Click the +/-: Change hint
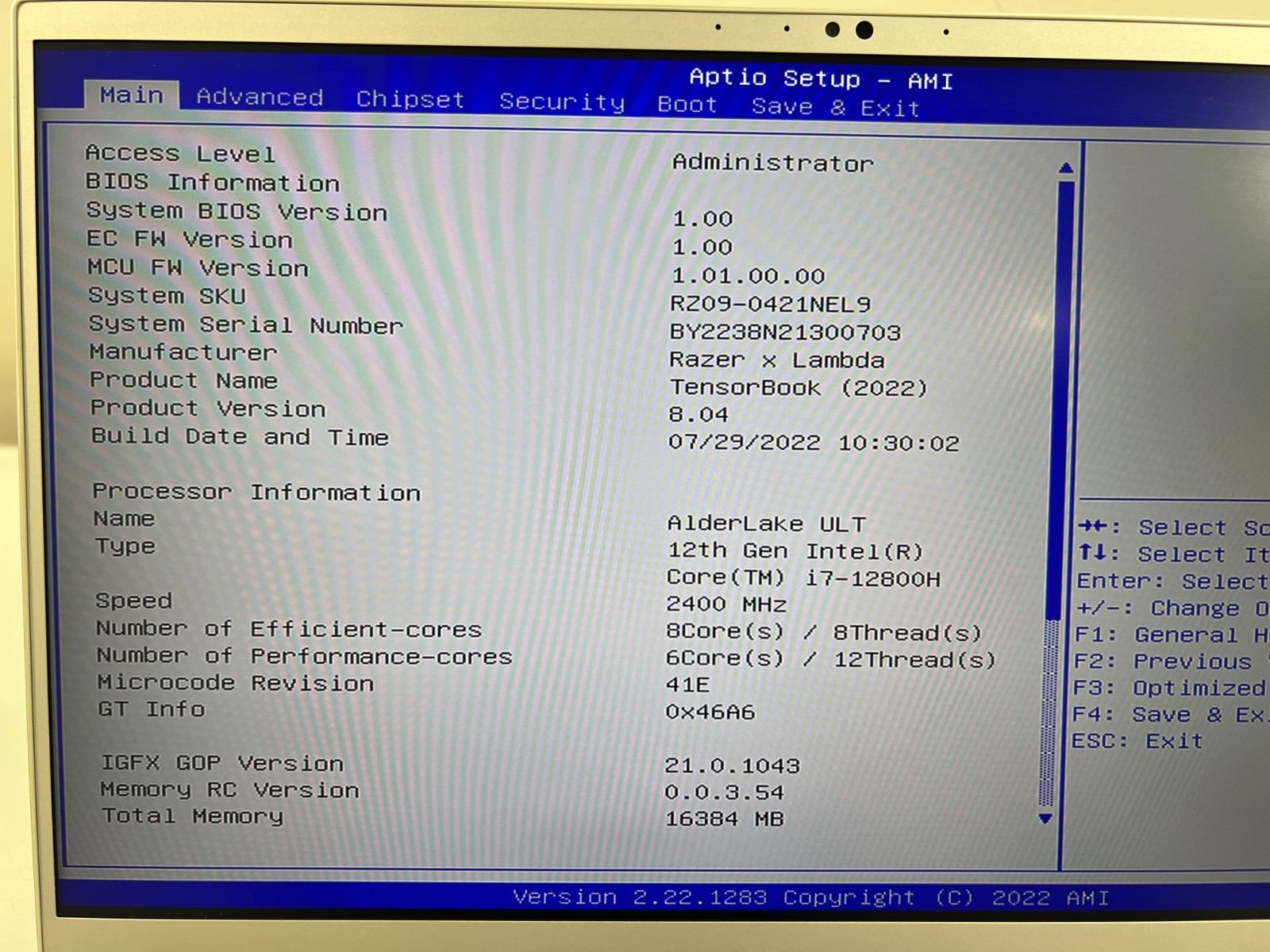Screen dimensions: 1270x952 (1172, 608)
